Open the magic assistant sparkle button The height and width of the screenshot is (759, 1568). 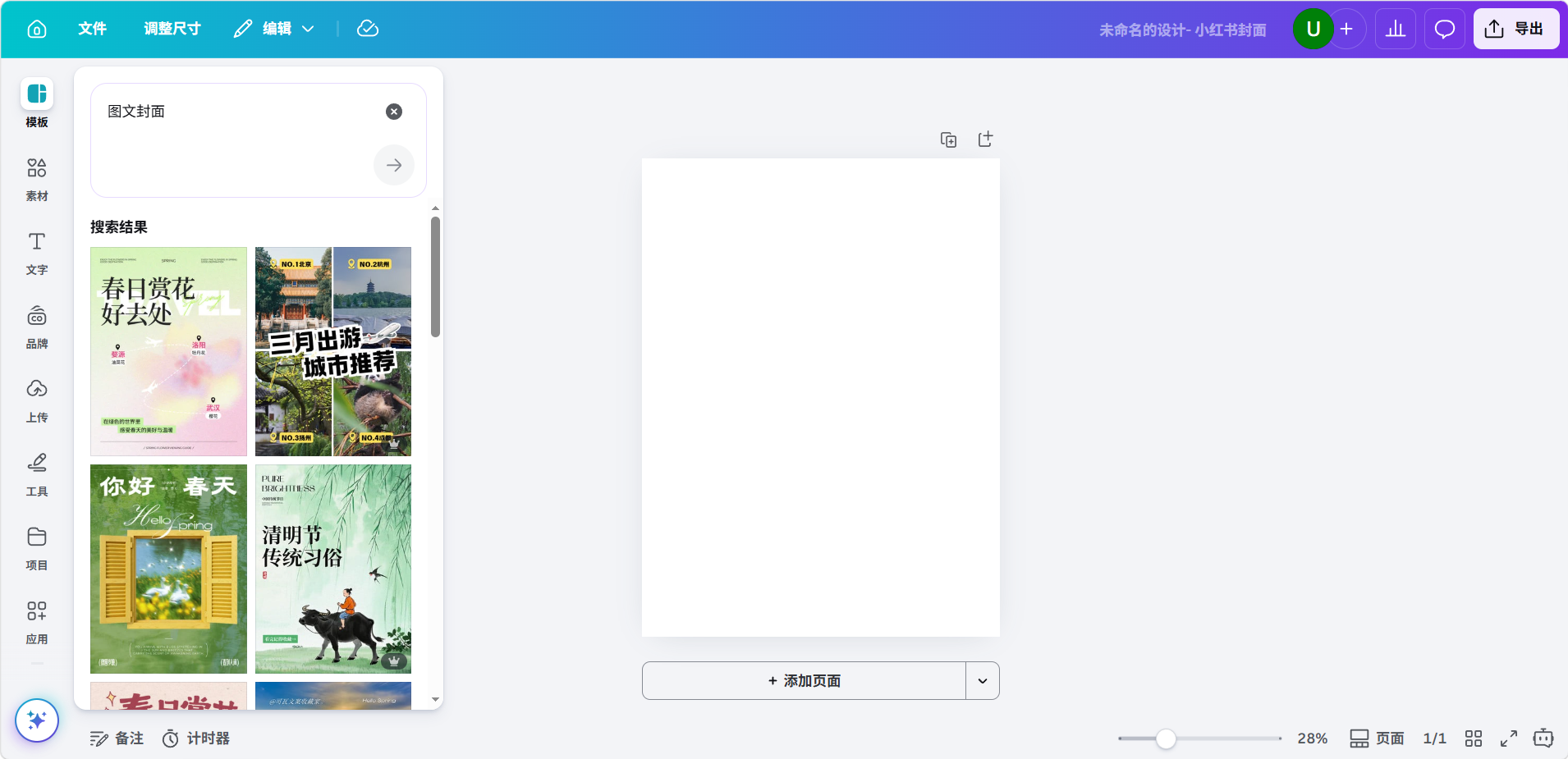click(x=37, y=720)
